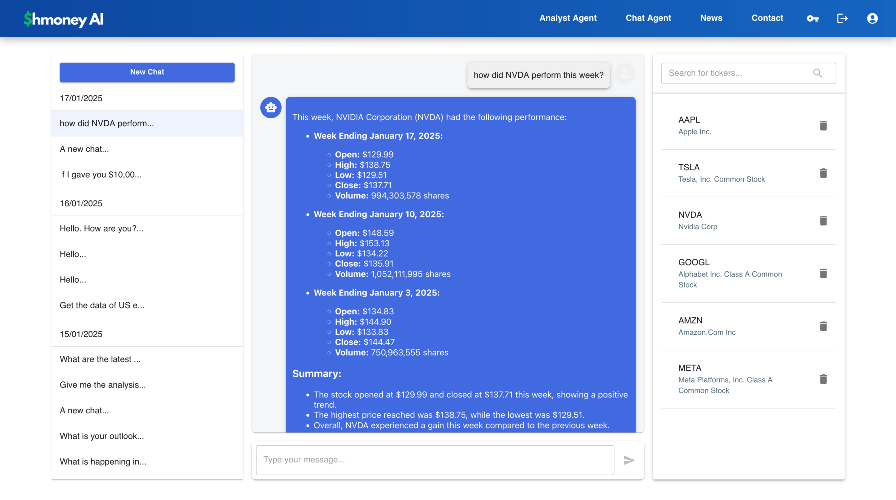This screenshot has height=500, width=896.
Task: Open the 'A new chat...' conversation under 15/01/2025
Action: (x=147, y=410)
